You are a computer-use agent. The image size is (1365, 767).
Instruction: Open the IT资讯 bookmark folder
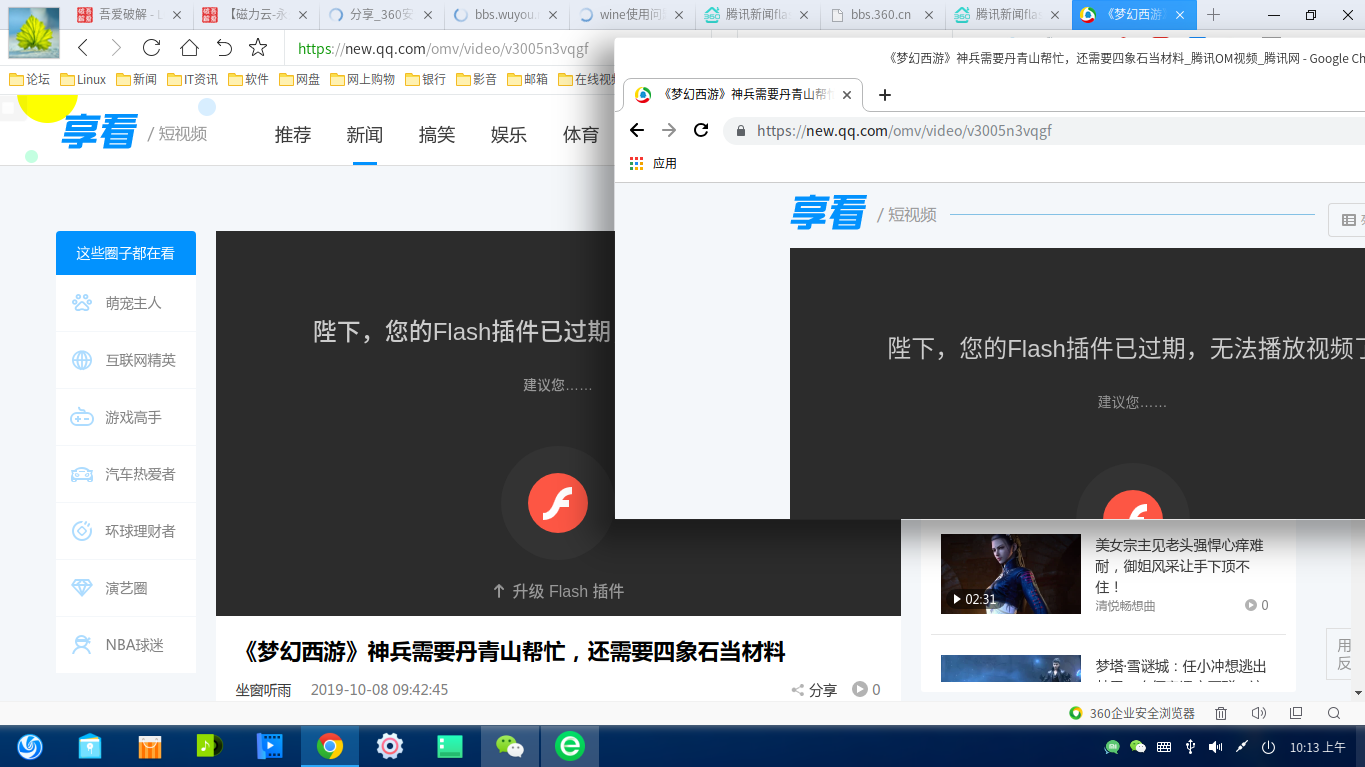click(x=192, y=79)
